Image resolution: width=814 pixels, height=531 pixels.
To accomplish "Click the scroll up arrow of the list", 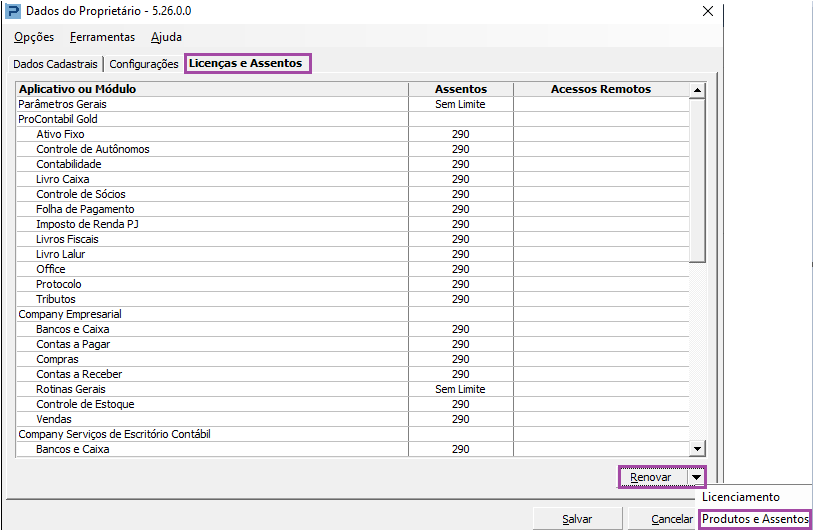I will click(697, 90).
